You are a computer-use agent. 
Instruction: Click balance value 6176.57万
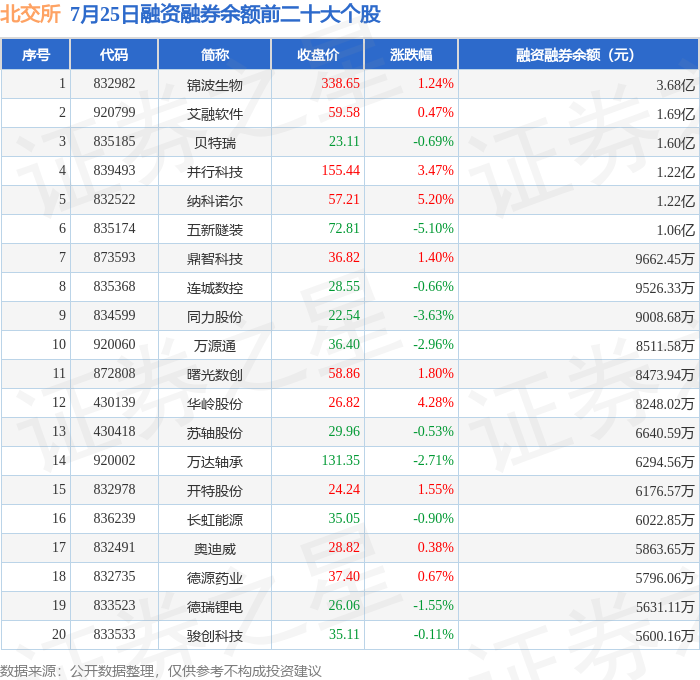pyautogui.click(x=665, y=491)
